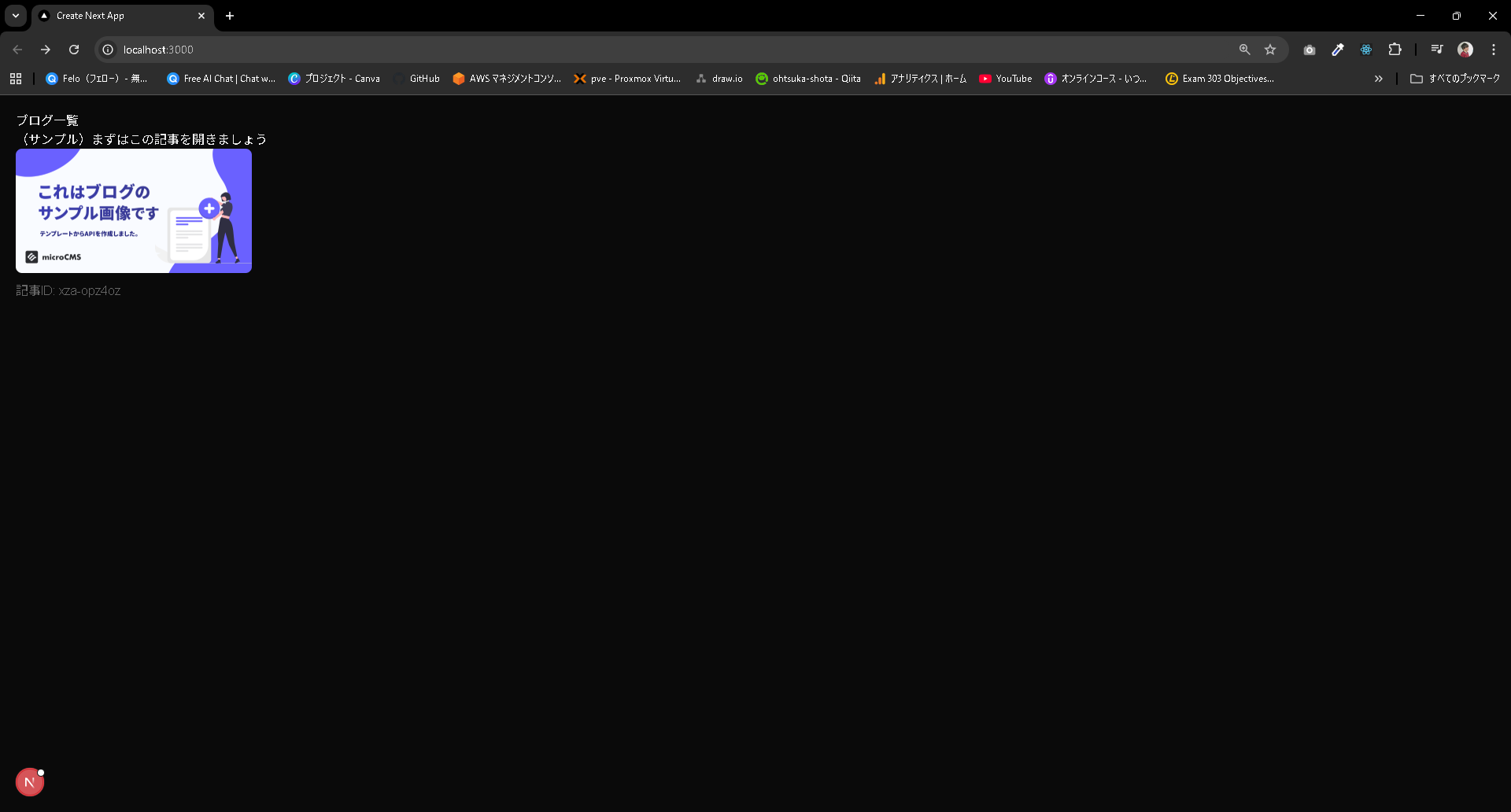Open the AWS マネジメントコンソール bookmark
The width and height of the screenshot is (1511, 812).
[507, 79]
